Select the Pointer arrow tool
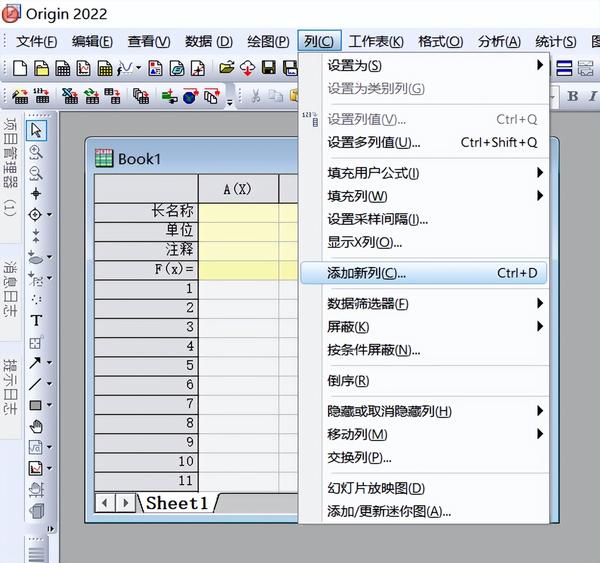Screen dimensions: 600x563 36,130
